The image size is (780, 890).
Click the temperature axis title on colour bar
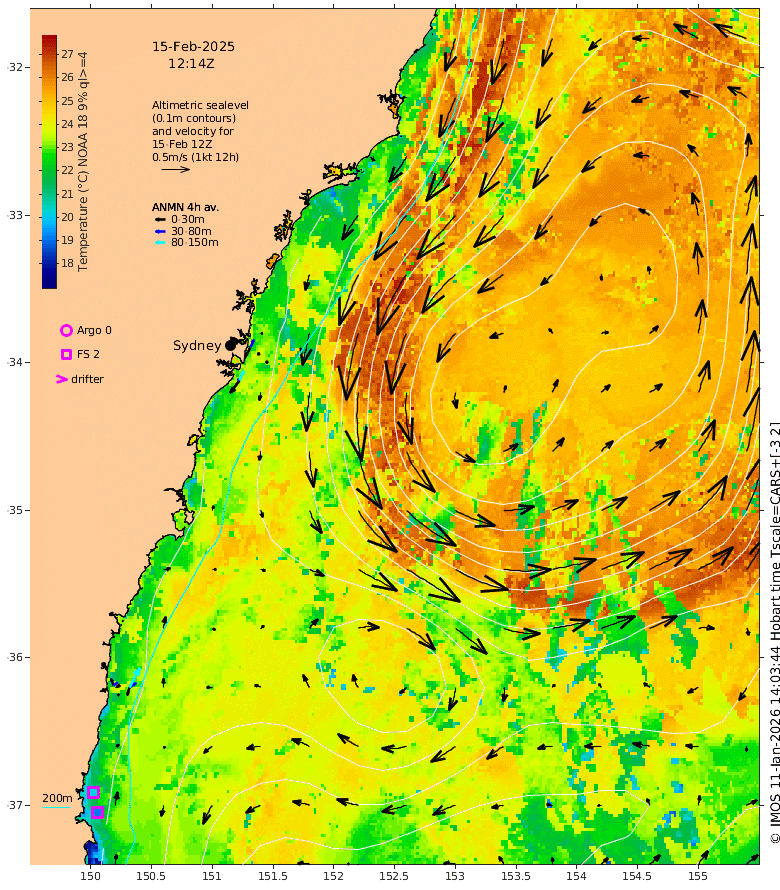point(83,162)
